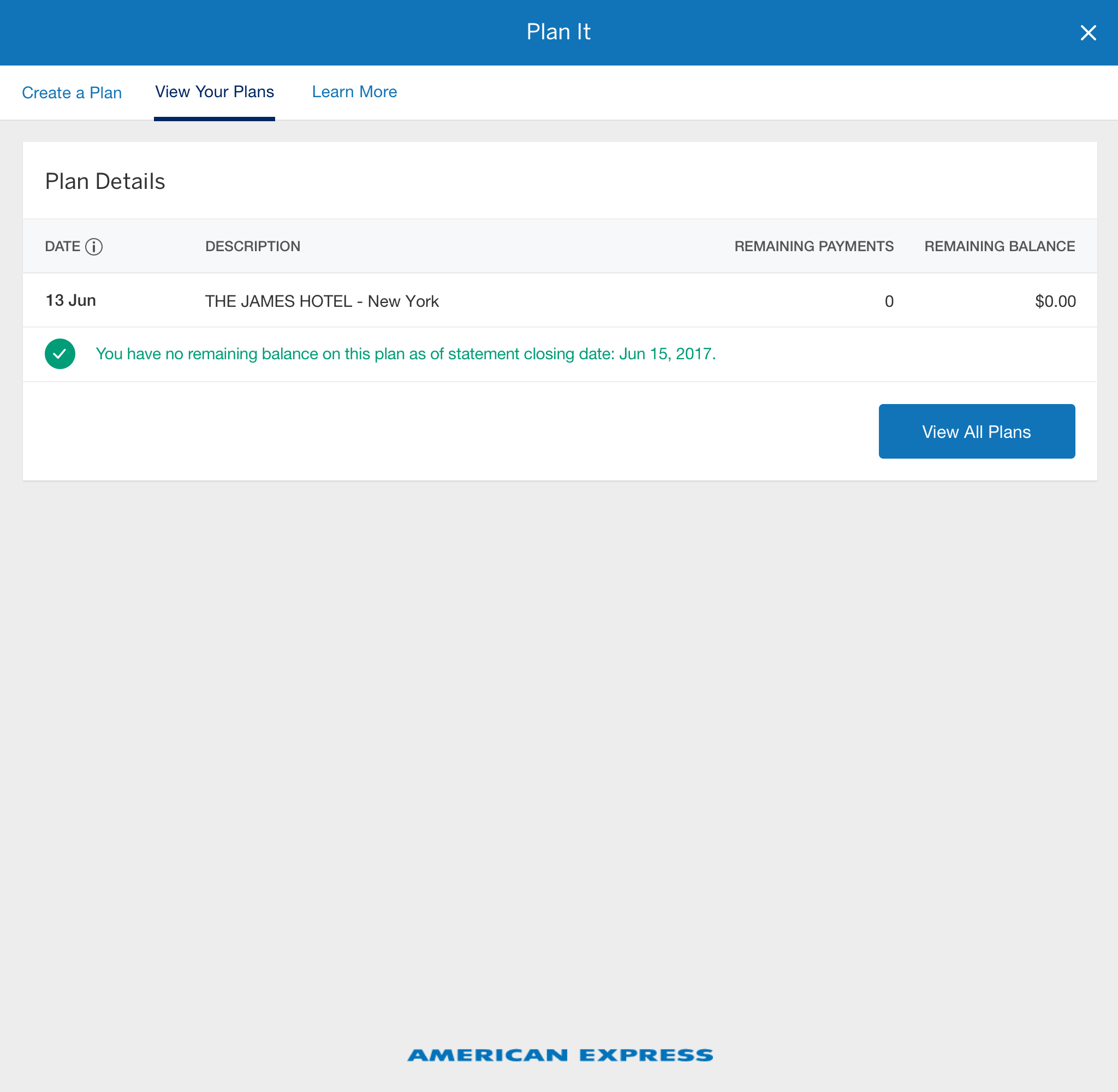1118x1092 pixels.
Task: Switch to the Learn More tab
Action: click(x=354, y=92)
